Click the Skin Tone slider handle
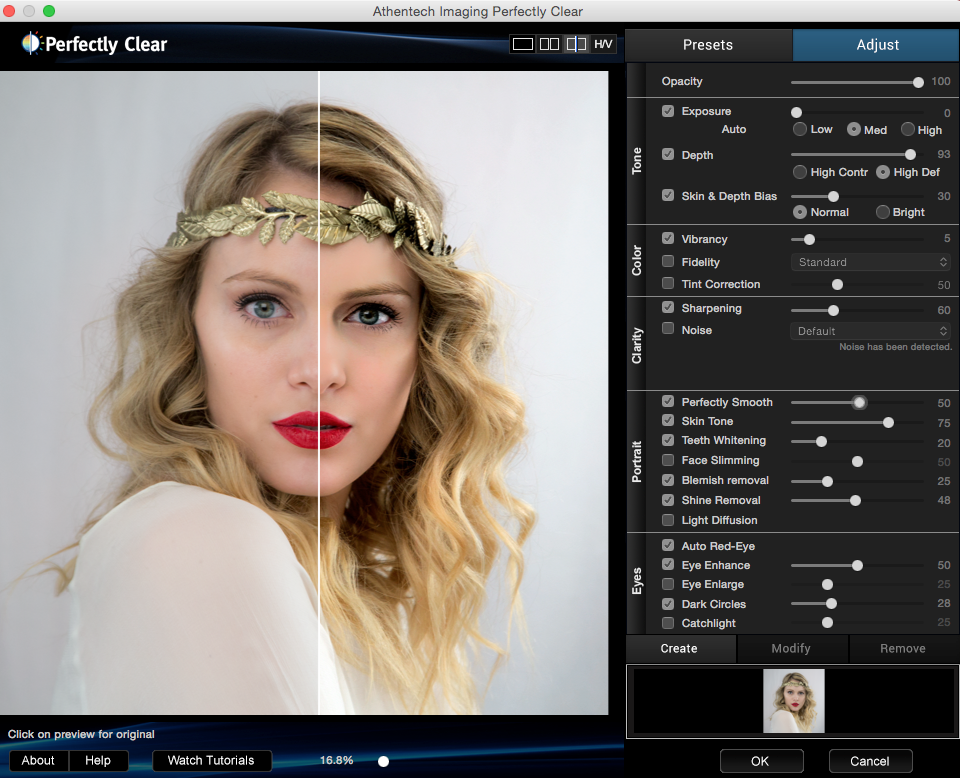The width and height of the screenshot is (960, 778). pos(888,422)
